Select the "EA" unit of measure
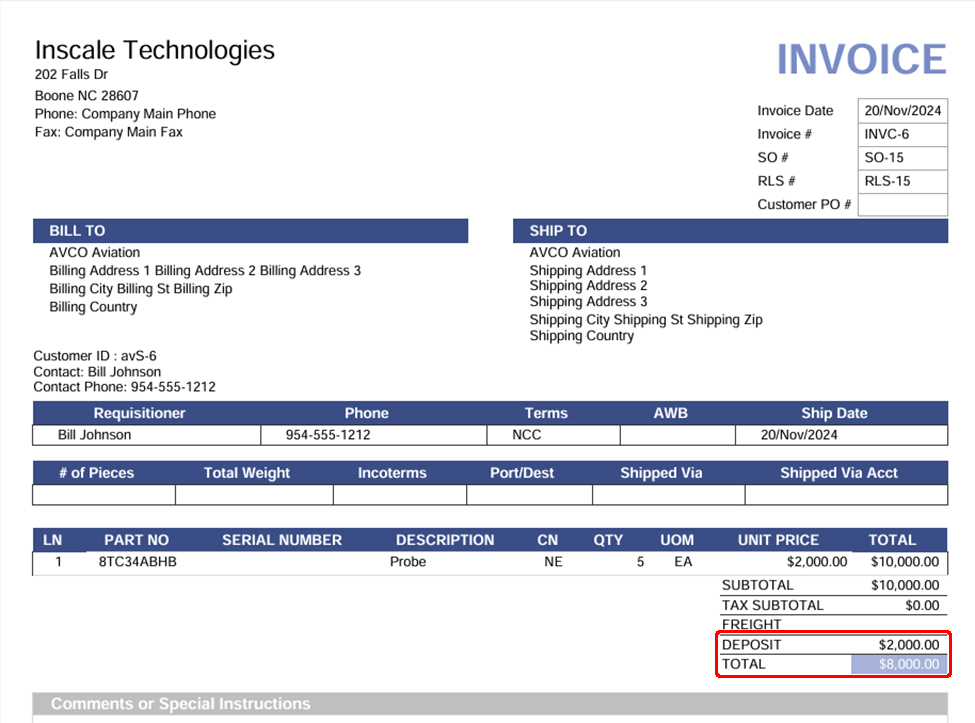The height and width of the screenshot is (723, 975). [683, 562]
